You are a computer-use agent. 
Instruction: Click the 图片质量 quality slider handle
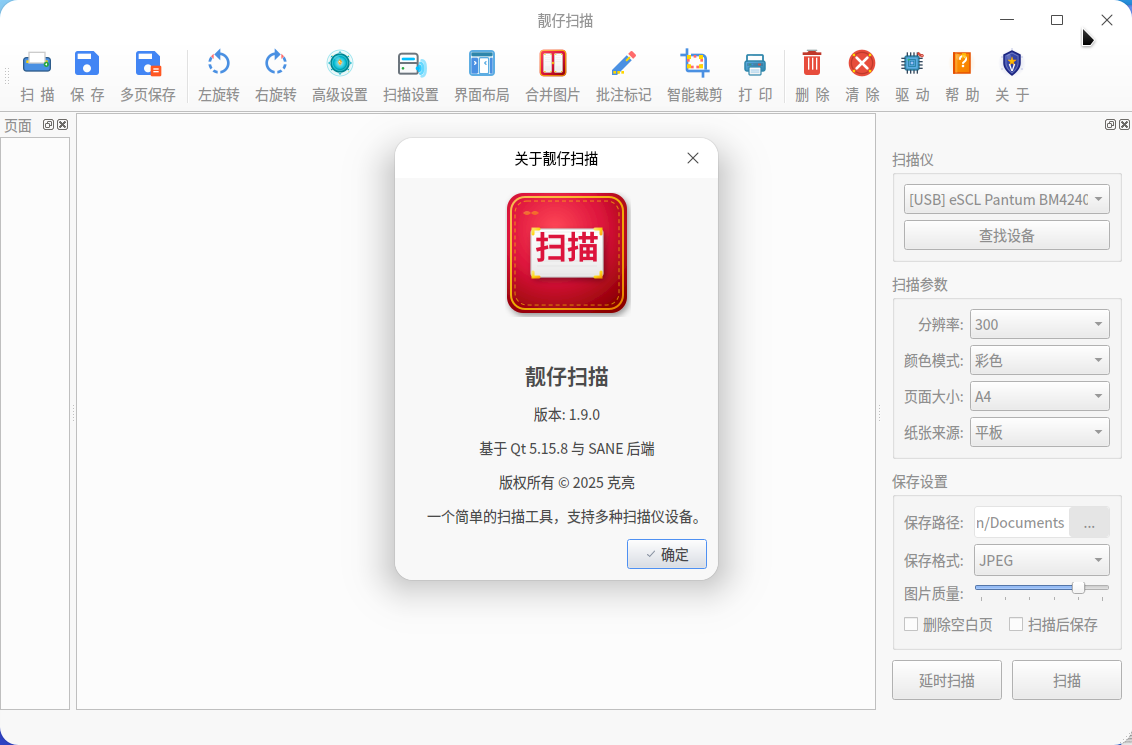tap(1078, 588)
